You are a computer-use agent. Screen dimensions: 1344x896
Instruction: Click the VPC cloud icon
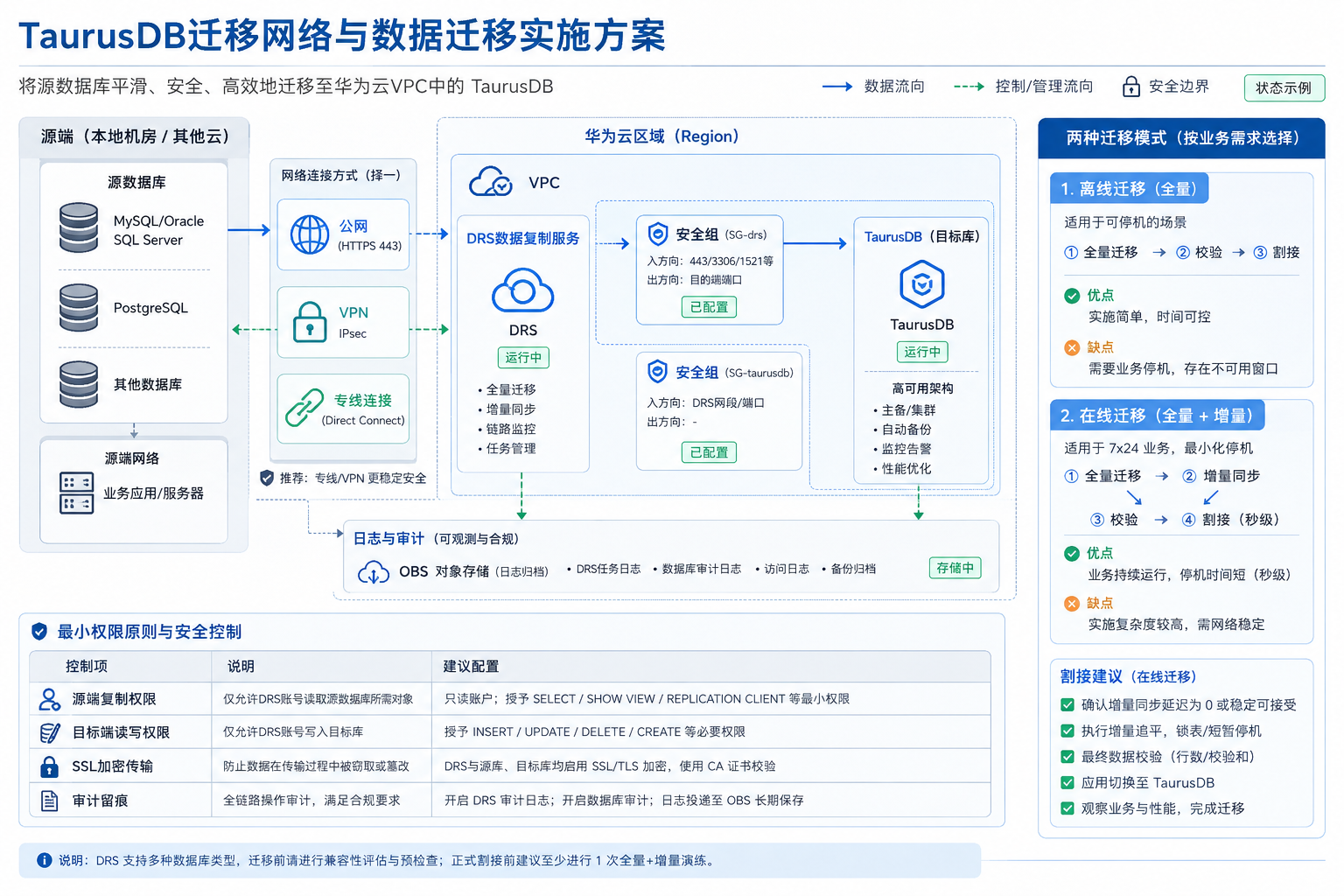coord(491,182)
